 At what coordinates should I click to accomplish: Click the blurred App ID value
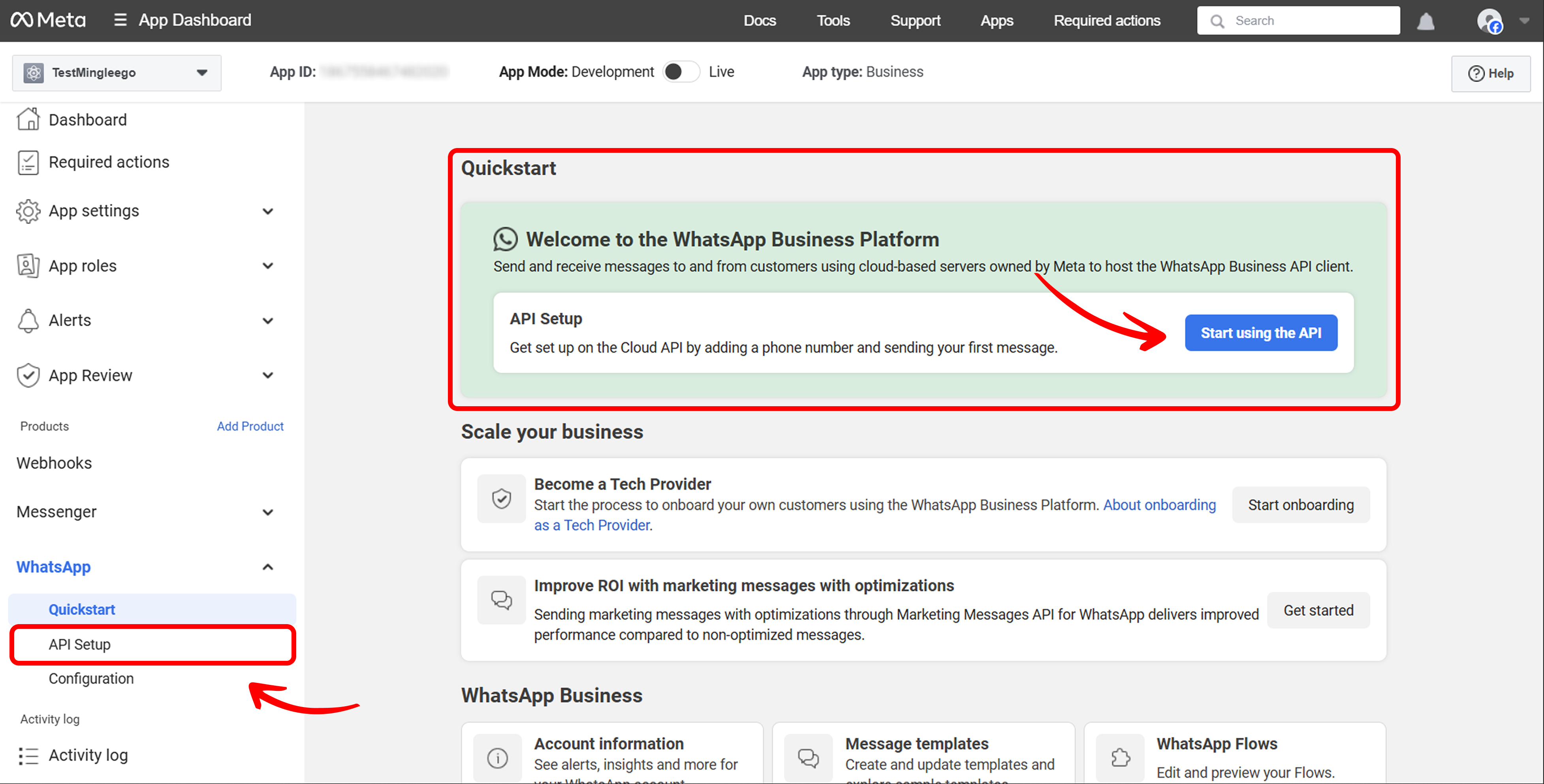(x=384, y=72)
